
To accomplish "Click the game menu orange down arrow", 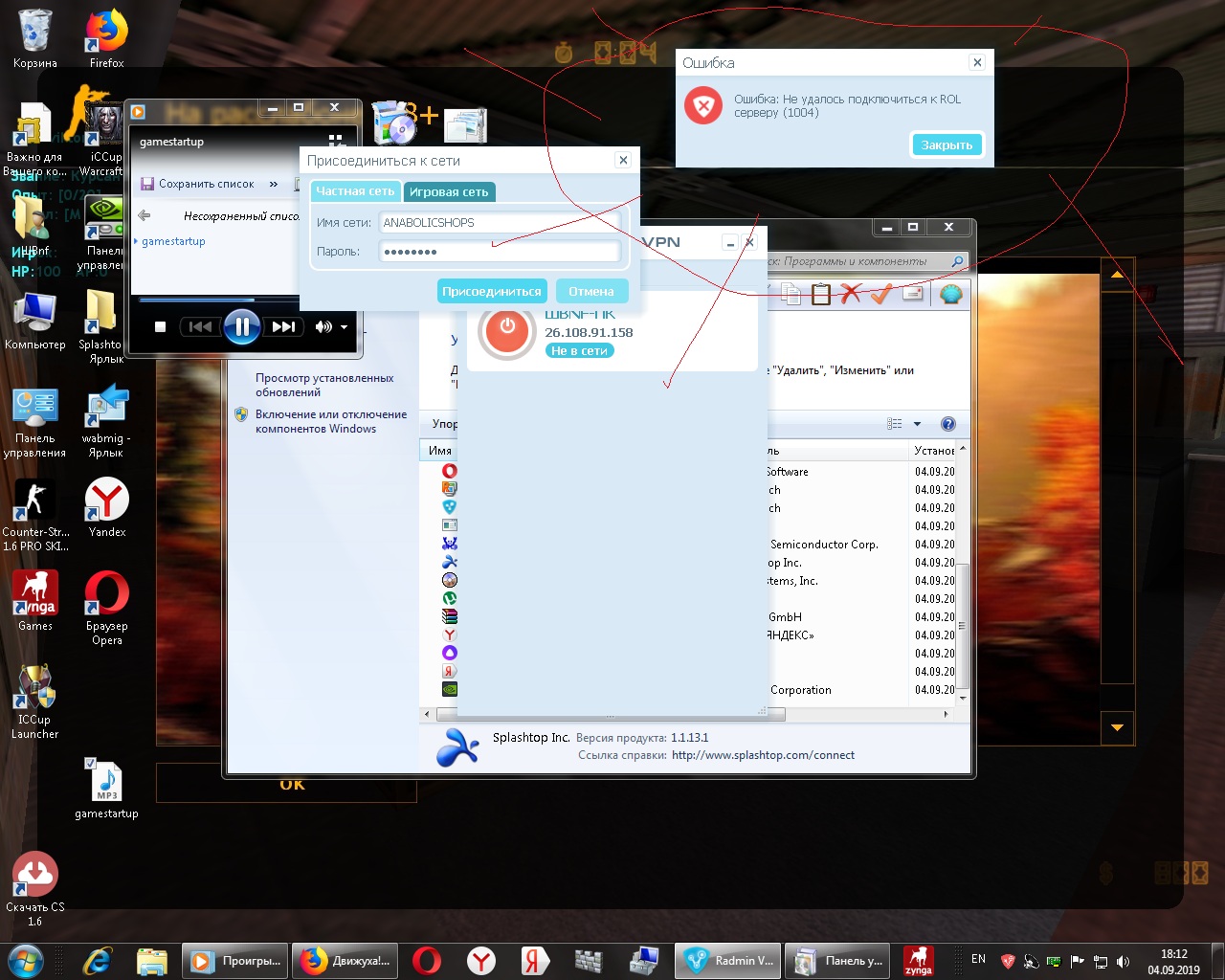I will (1117, 727).
